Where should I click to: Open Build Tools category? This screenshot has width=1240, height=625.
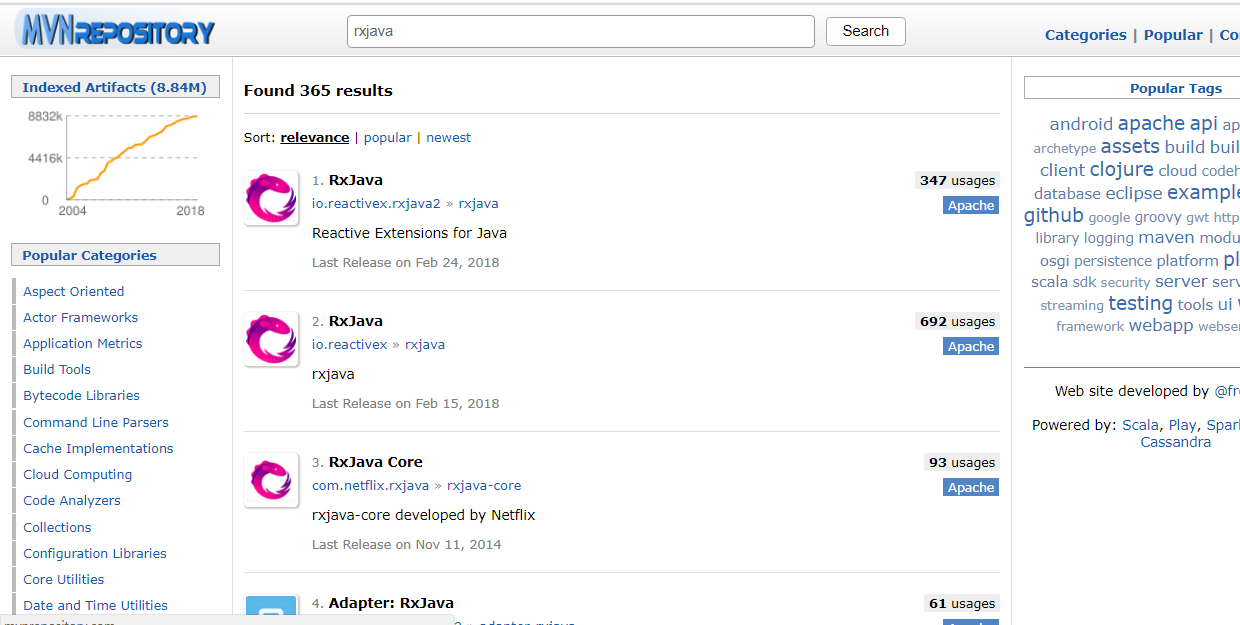pos(57,370)
